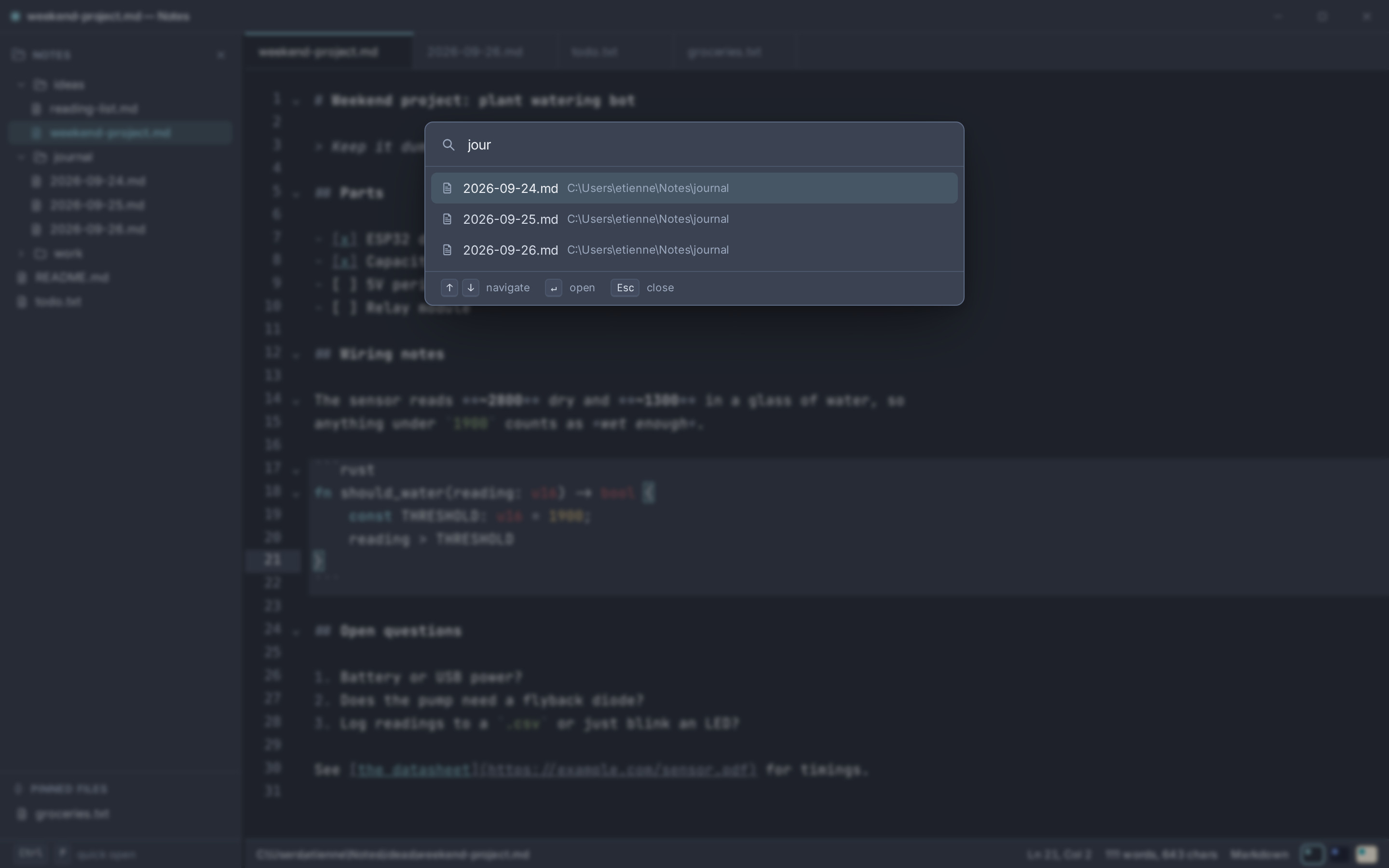Click the Ln 21, Col 2 status entry
This screenshot has width=1389, height=868.
pos(1059,854)
